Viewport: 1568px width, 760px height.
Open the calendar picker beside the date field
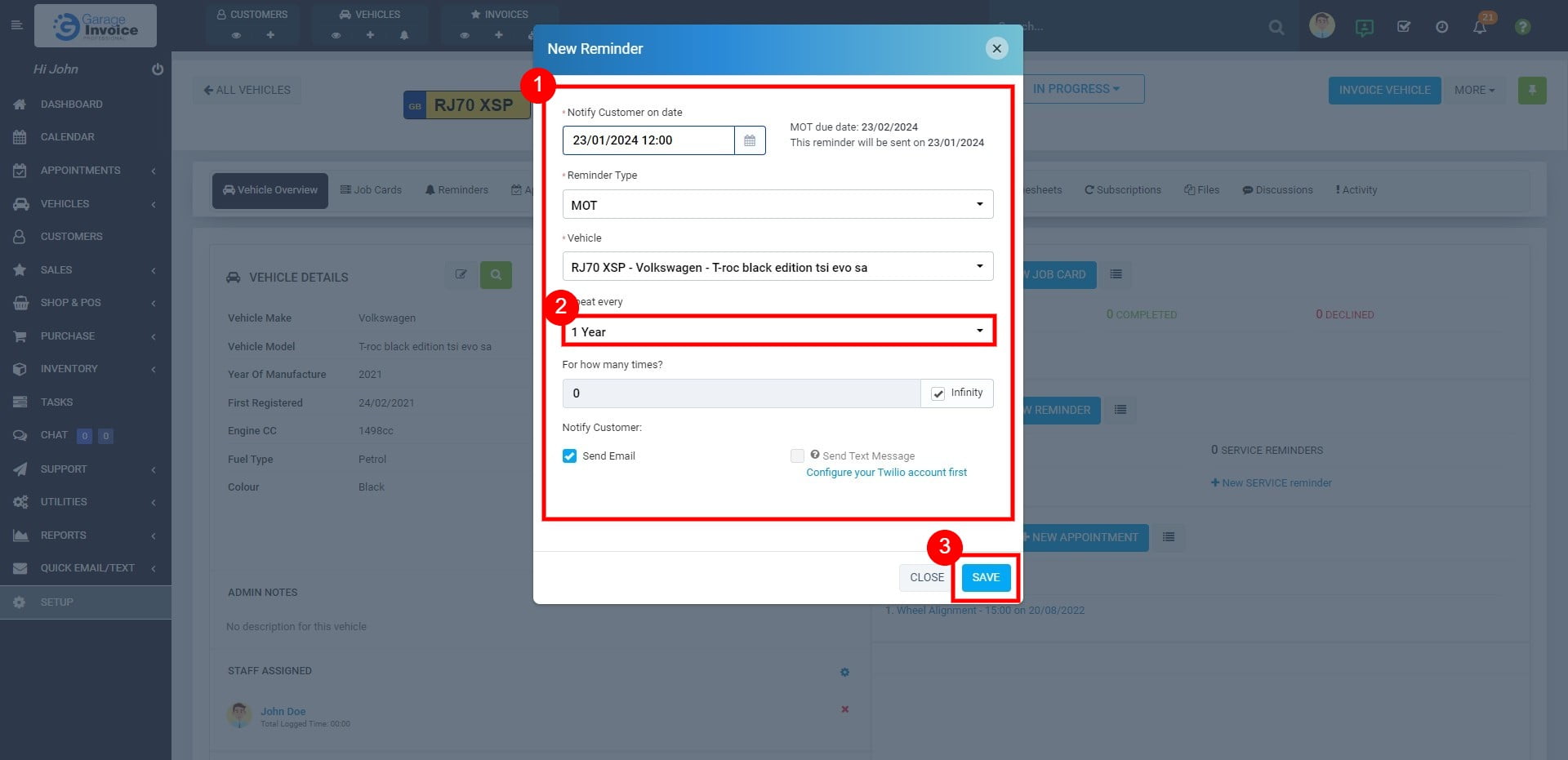[x=750, y=140]
